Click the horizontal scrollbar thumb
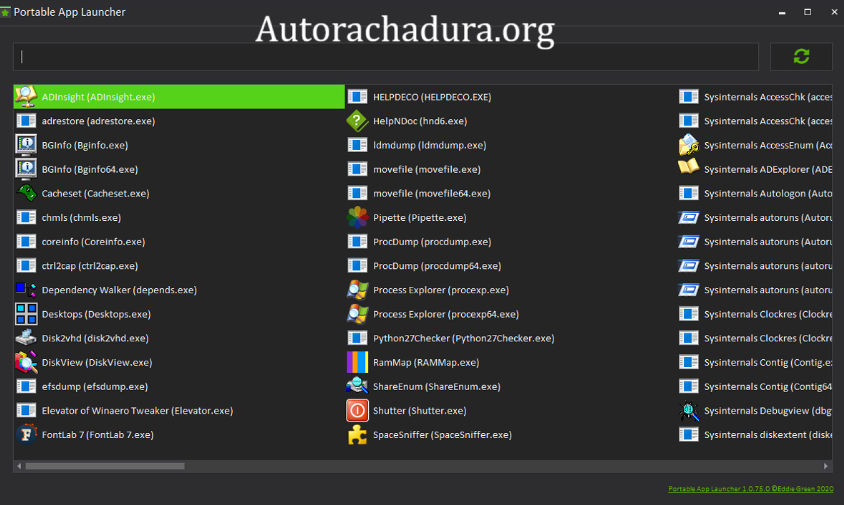This screenshot has width=844, height=505. [105, 466]
